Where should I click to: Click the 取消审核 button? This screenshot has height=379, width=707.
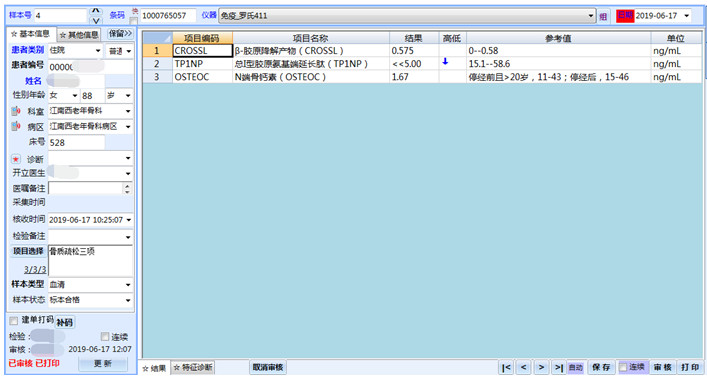coord(268,367)
